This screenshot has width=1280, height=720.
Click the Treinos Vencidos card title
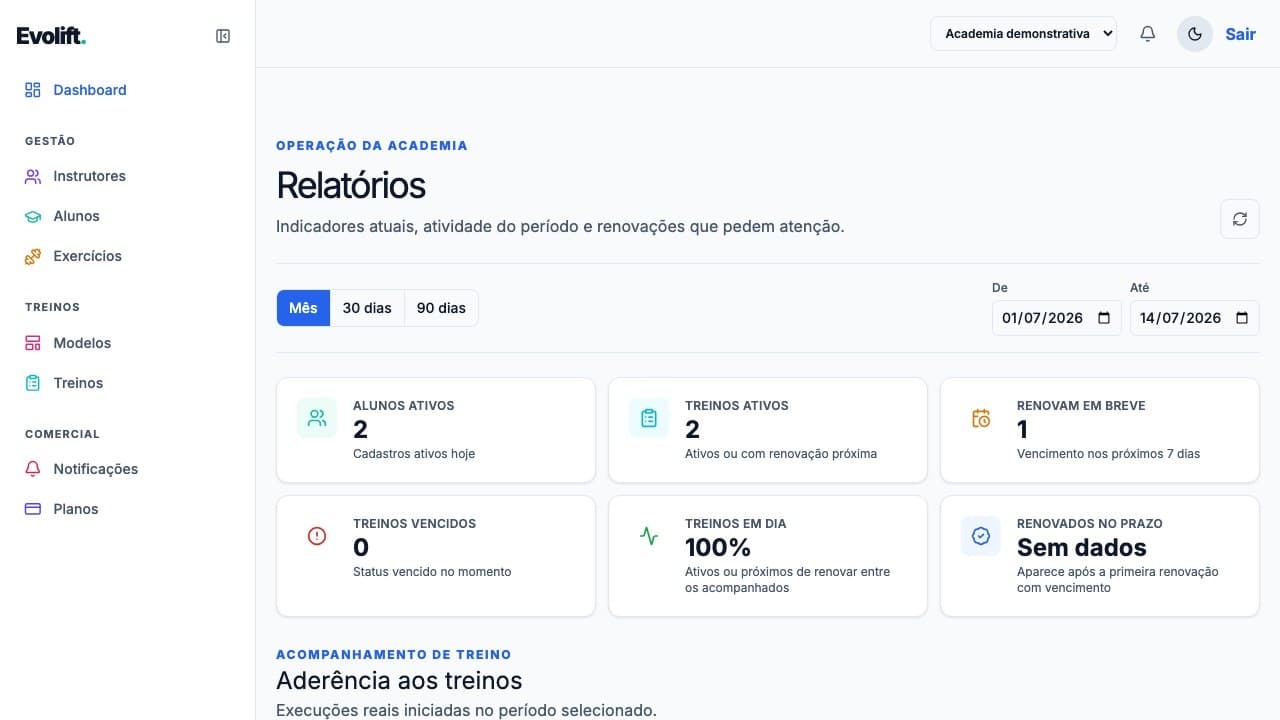point(414,524)
